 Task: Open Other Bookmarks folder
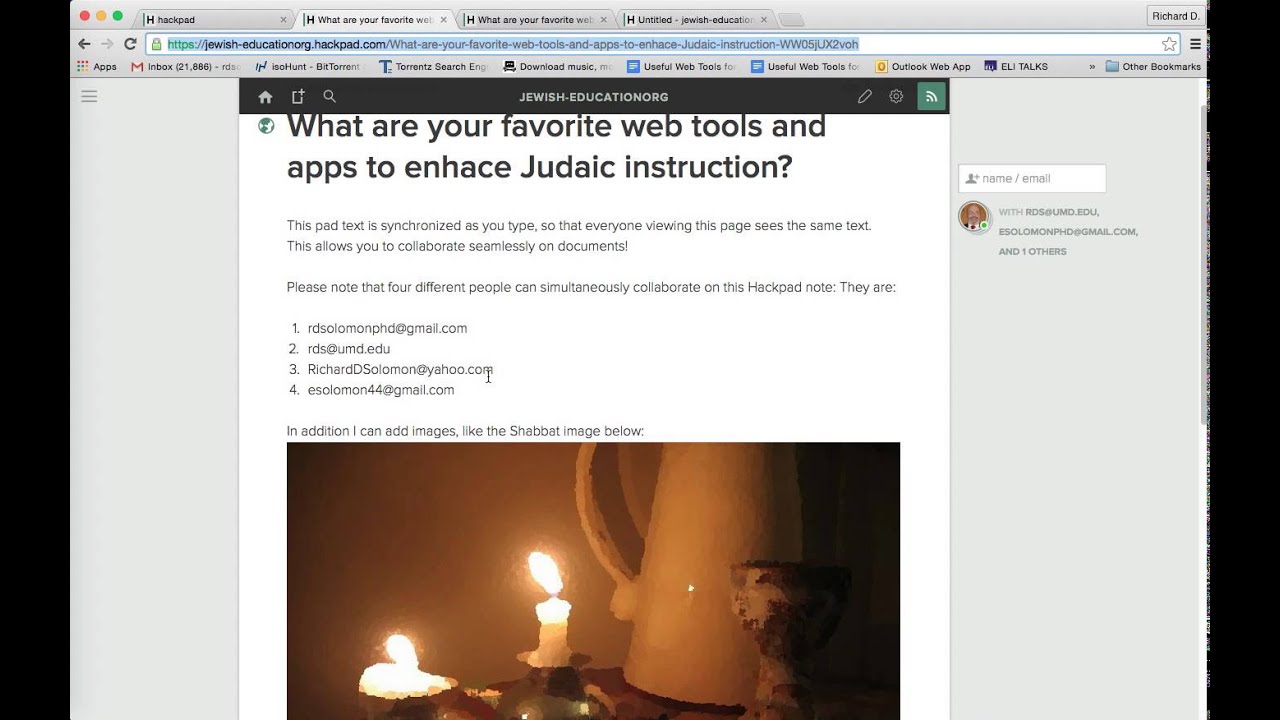[1153, 67]
